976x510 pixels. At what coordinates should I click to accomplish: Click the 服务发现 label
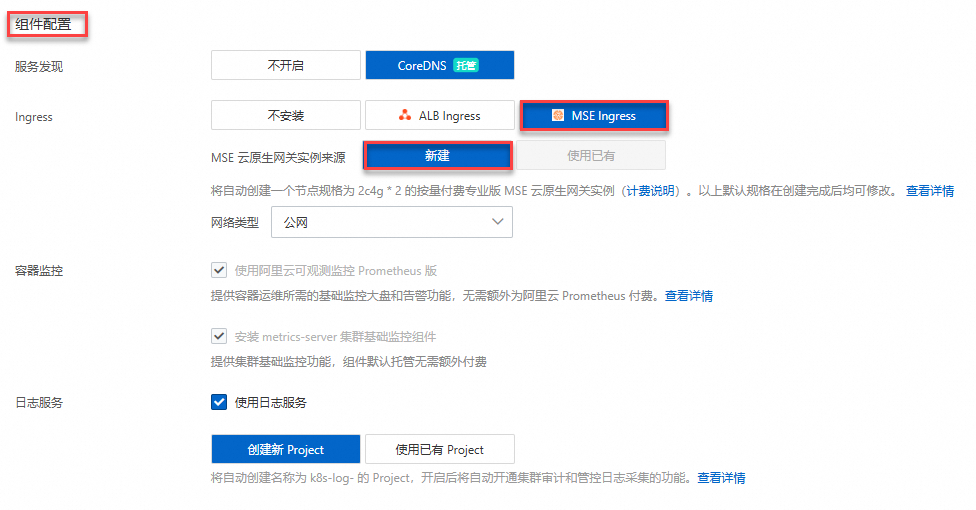click(39, 67)
